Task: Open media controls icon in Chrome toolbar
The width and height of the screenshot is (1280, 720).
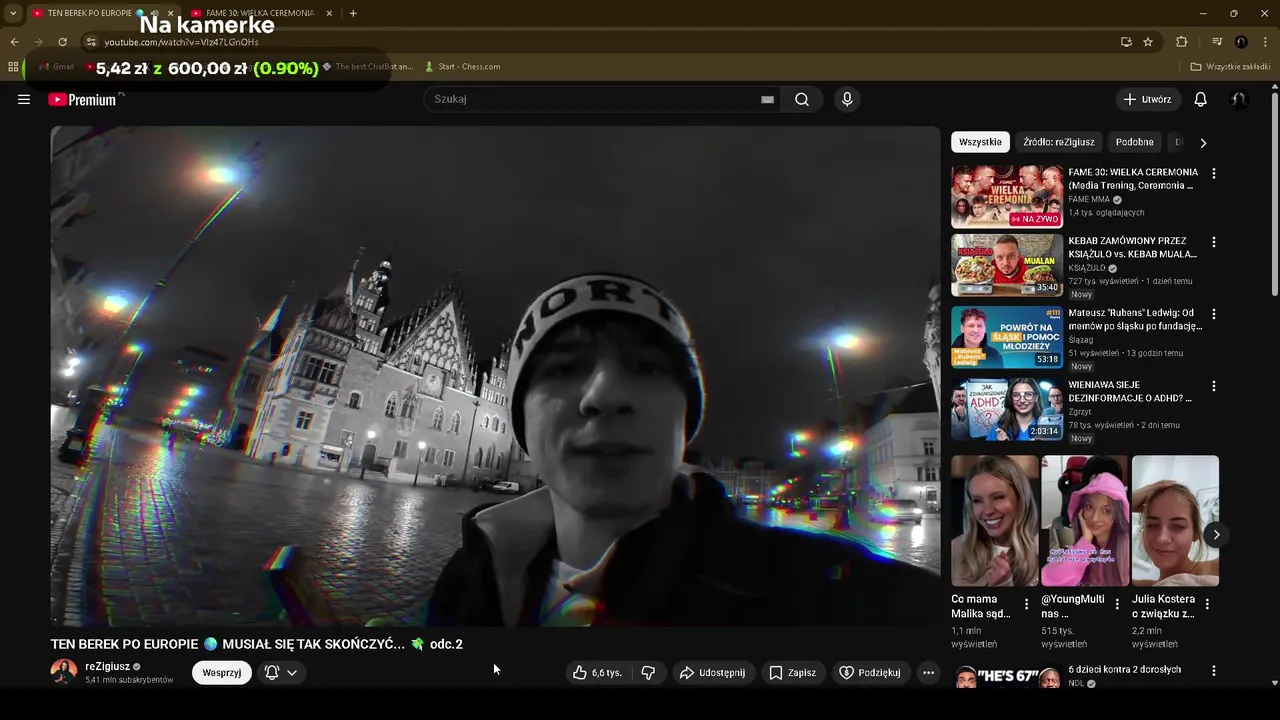Action: click(1217, 42)
